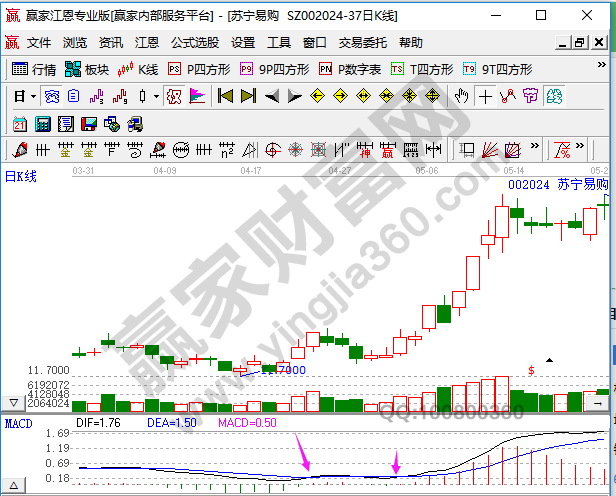Open the 公式选股 menu
Screen dimensions: 616x496
[195, 43]
